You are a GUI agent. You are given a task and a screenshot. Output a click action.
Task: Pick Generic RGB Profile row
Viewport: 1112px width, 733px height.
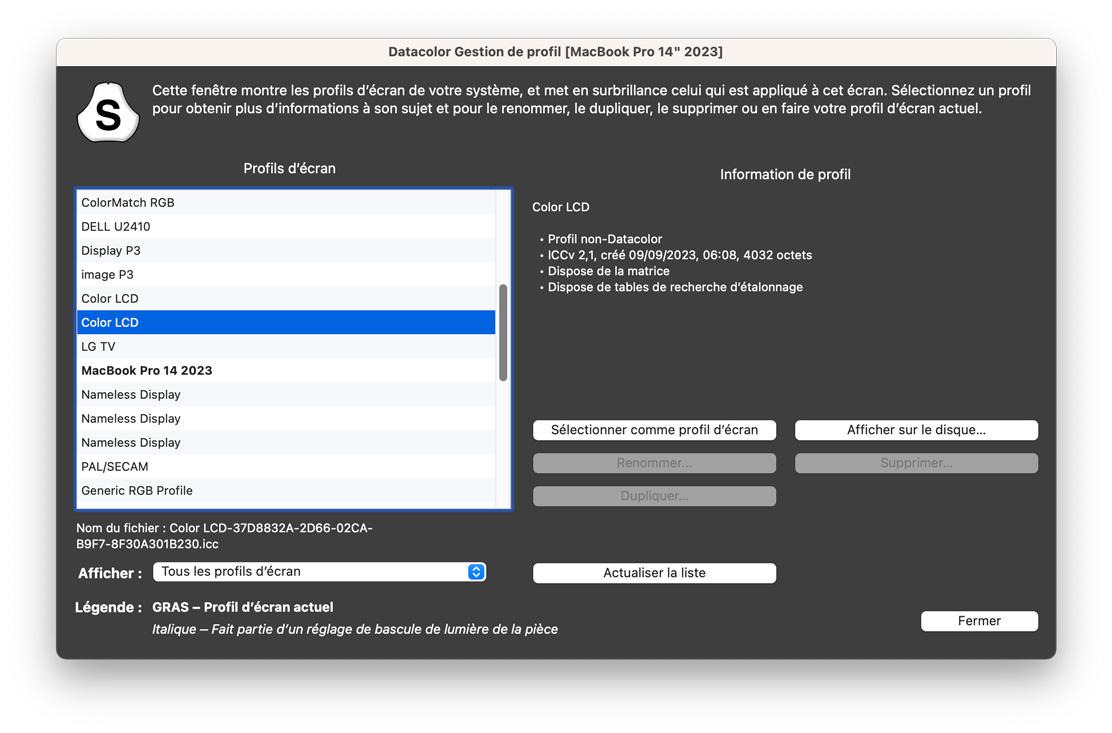286,491
